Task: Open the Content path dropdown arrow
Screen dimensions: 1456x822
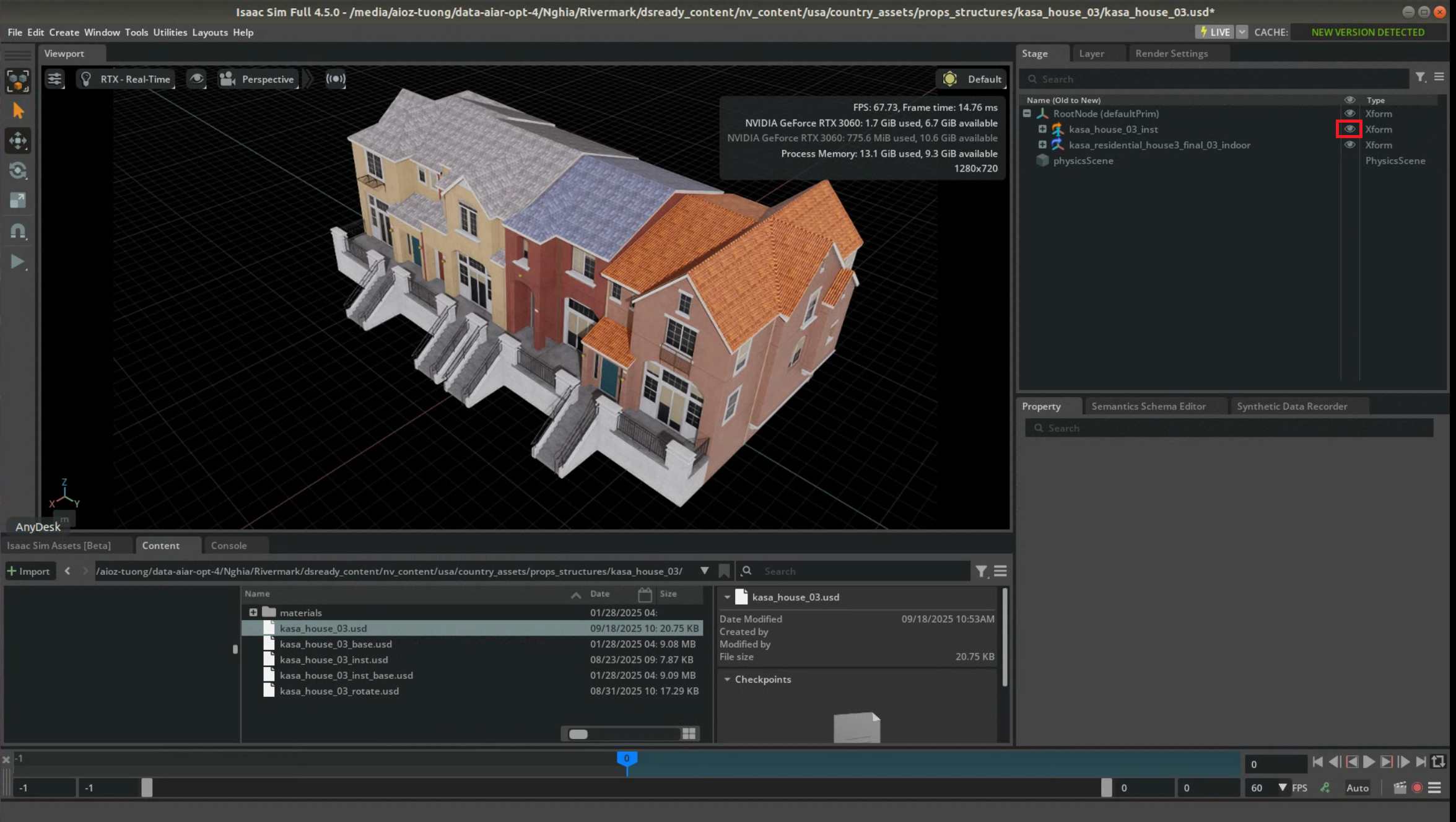Action: click(704, 571)
